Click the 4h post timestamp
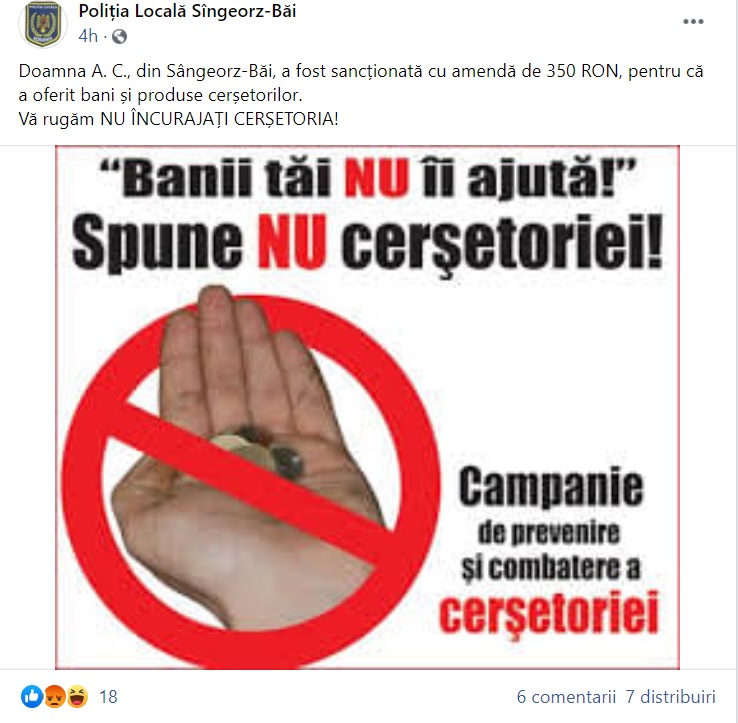Image resolution: width=738 pixels, height=723 pixels. click(x=88, y=36)
